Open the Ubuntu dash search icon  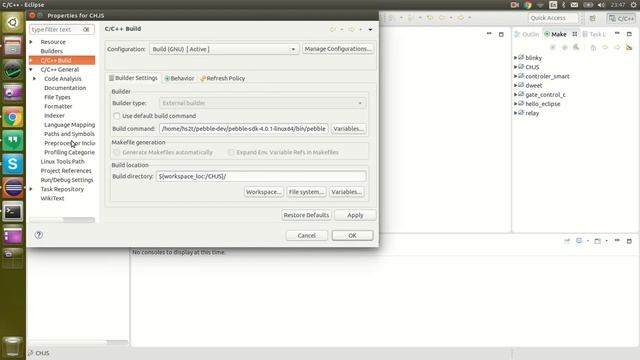13,22
